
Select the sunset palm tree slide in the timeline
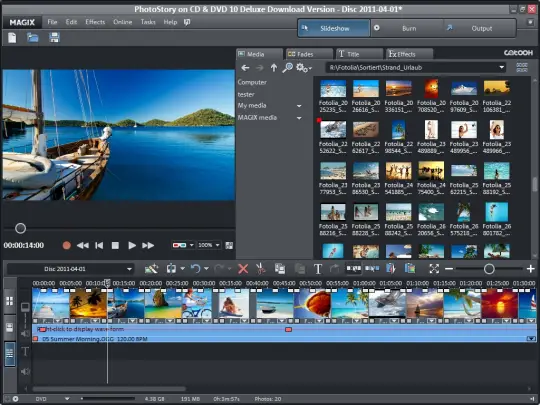tap(88, 303)
